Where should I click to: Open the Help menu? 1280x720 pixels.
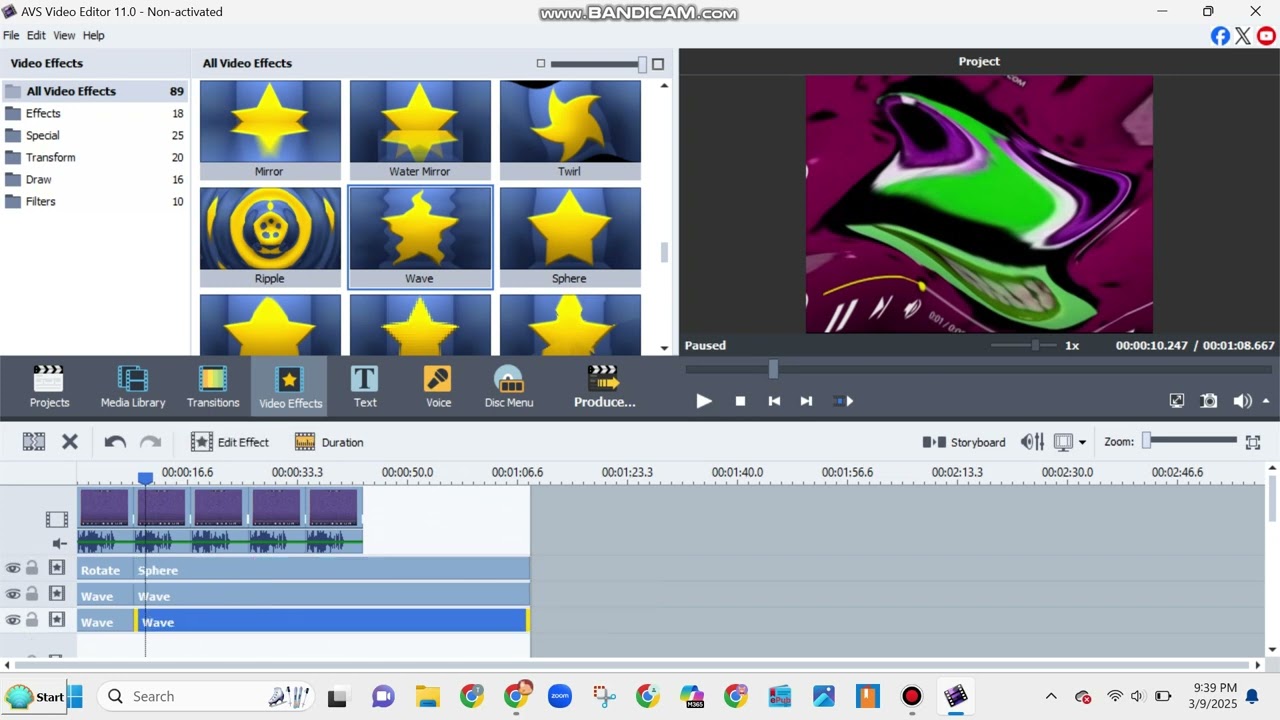tap(93, 35)
